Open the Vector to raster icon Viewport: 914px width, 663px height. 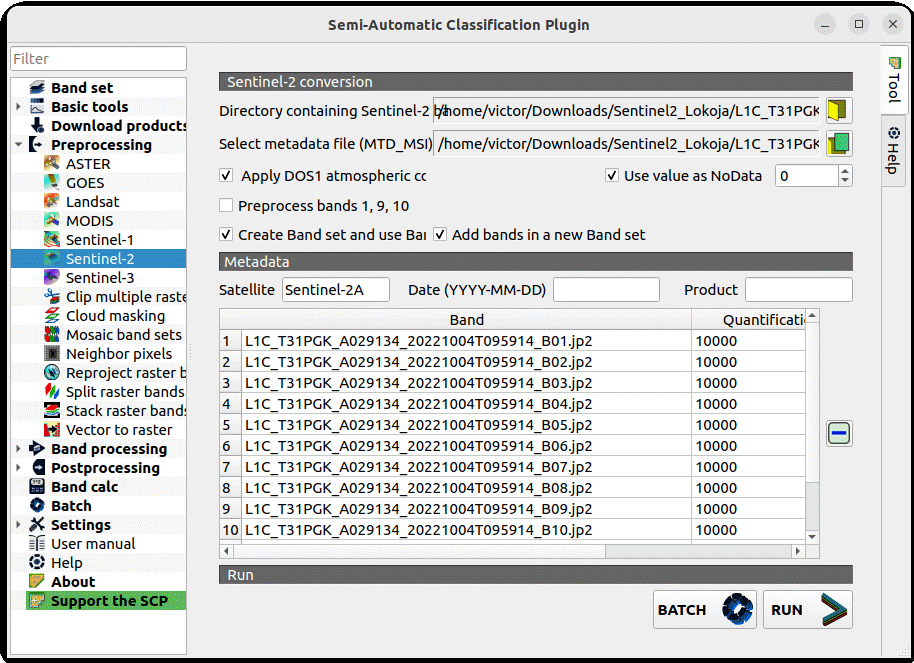[x=52, y=430]
